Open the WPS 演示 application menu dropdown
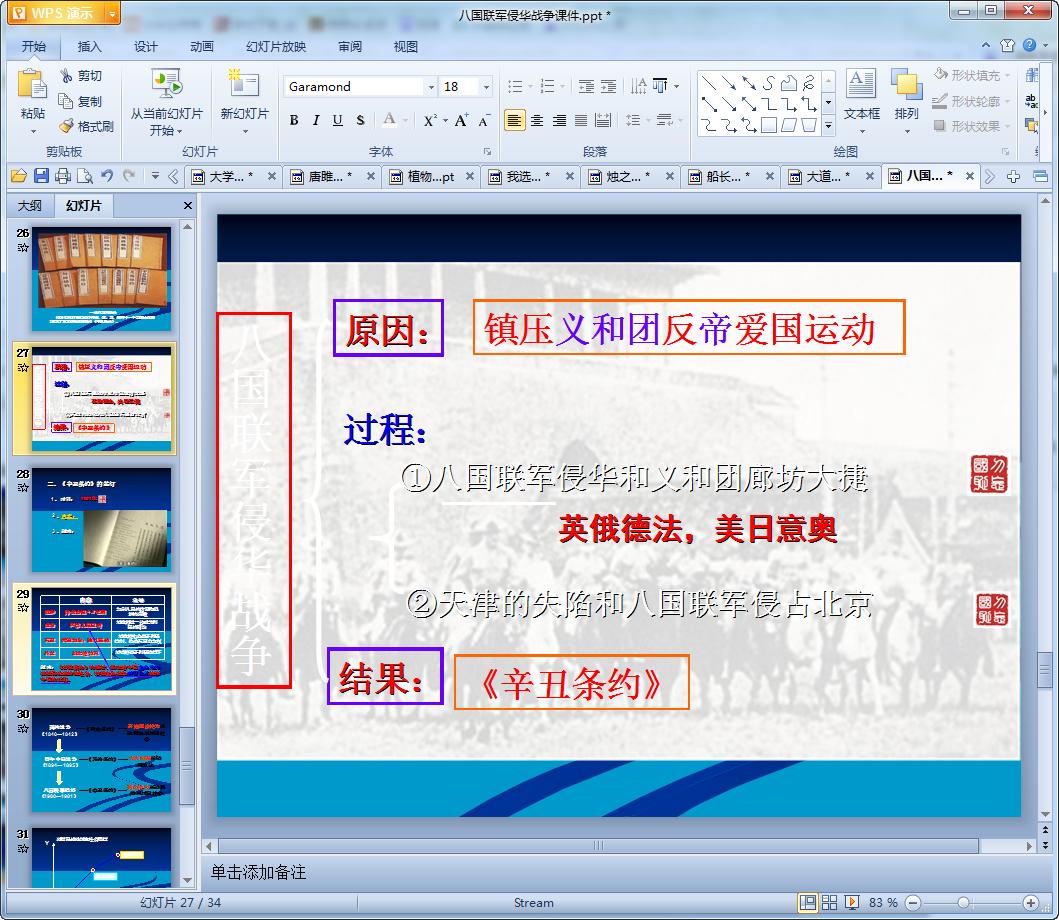This screenshot has height=920, width=1059. click(x=112, y=13)
